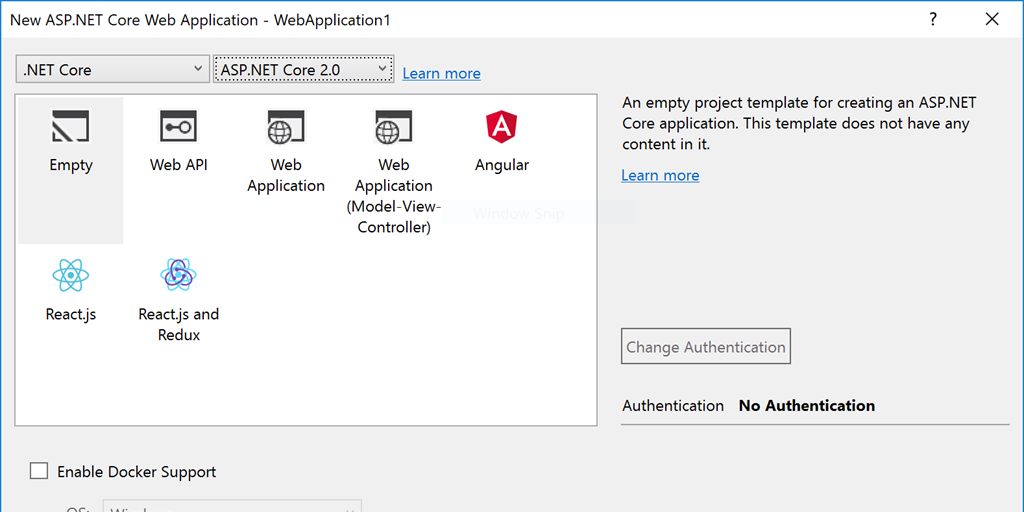Click the No Authentication status text
1024x512 pixels.
806,405
